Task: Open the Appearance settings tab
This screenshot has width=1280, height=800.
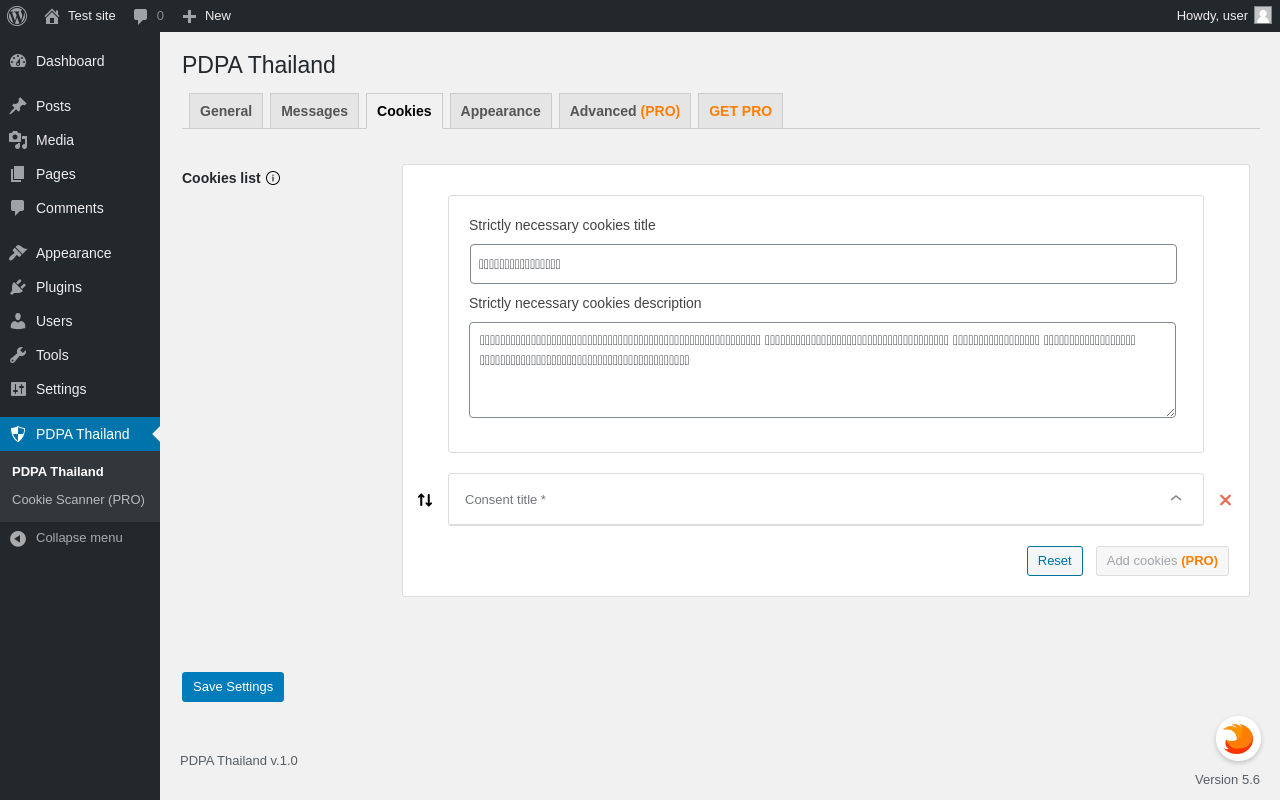Action: coord(501,111)
